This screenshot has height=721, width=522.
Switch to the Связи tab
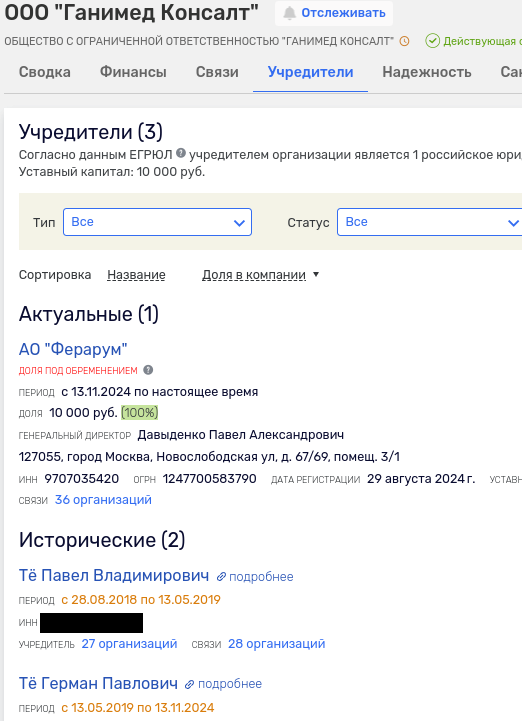(x=217, y=72)
